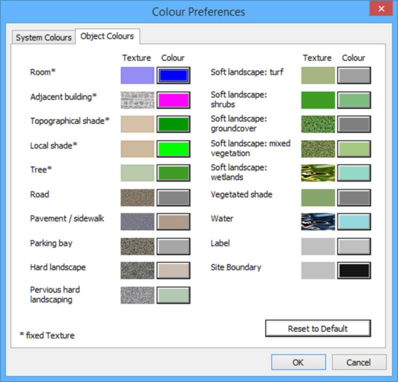
Task: Choose the Pavement / sidewalk texture thumbnail
Action: [137, 222]
